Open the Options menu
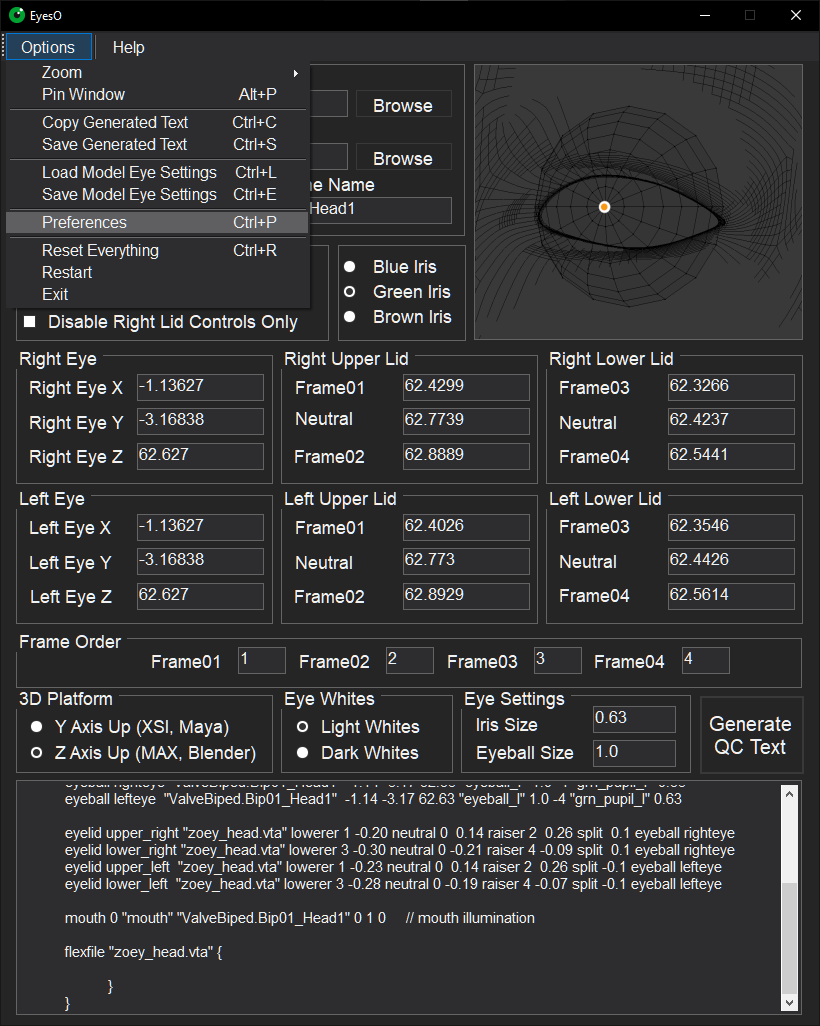This screenshot has height=1026, width=820. pos(48,47)
